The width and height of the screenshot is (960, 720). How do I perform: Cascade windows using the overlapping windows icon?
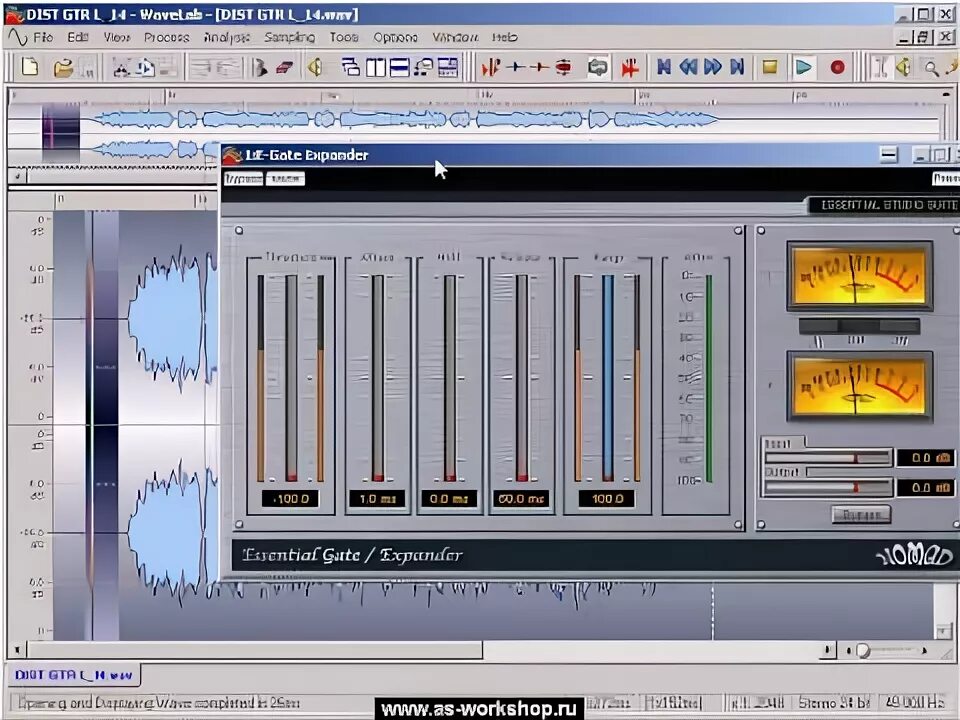[351, 67]
